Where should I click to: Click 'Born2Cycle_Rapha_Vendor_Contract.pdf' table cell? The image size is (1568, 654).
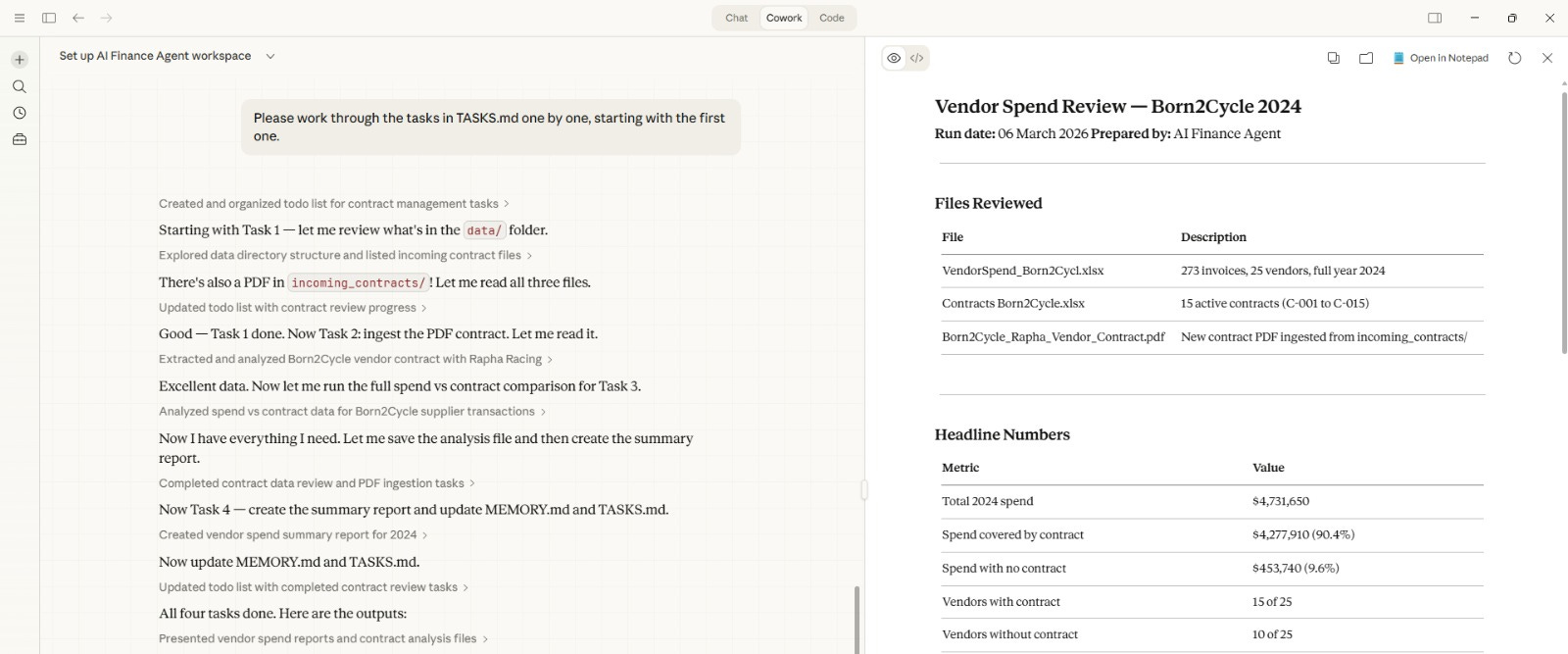pos(1053,337)
